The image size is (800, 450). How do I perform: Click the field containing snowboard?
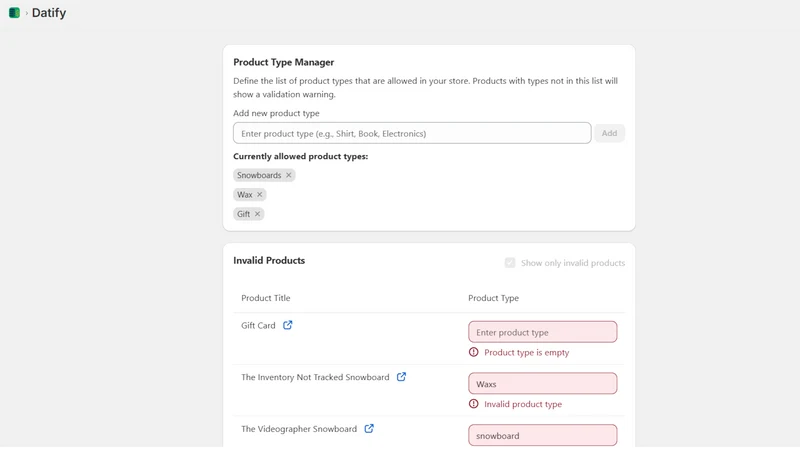(542, 435)
